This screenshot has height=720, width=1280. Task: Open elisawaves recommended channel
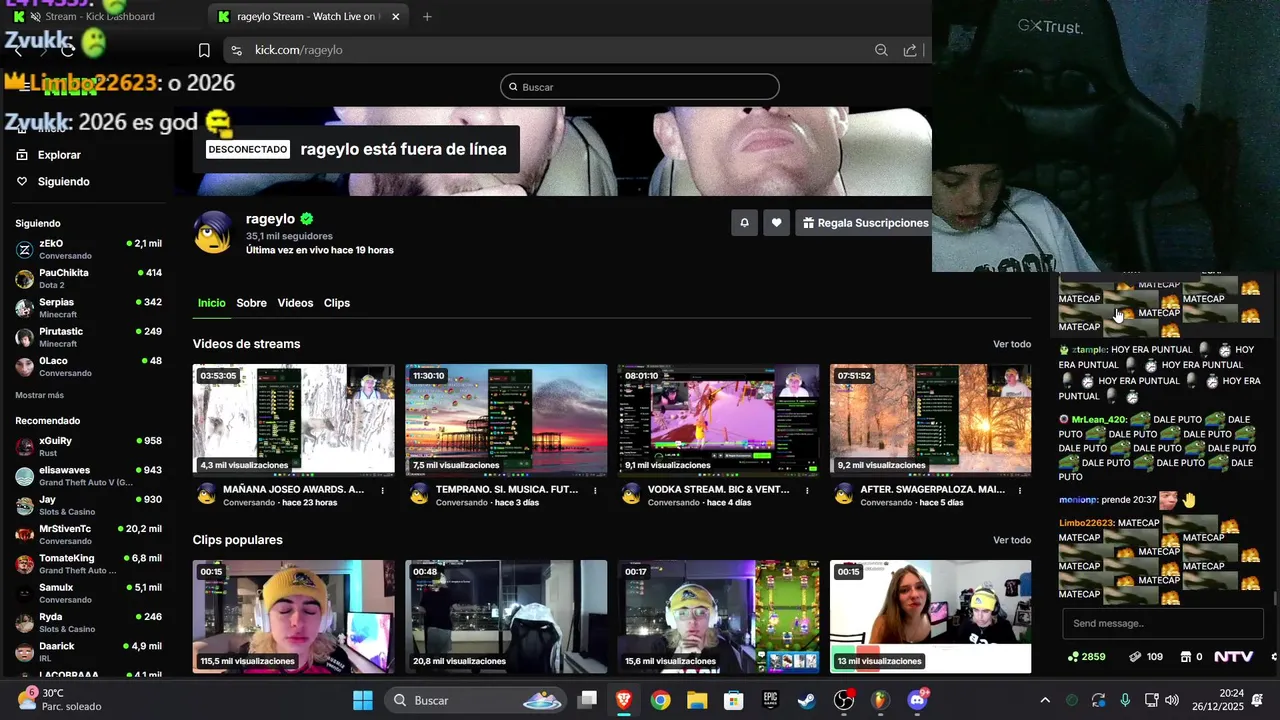[x=88, y=476]
